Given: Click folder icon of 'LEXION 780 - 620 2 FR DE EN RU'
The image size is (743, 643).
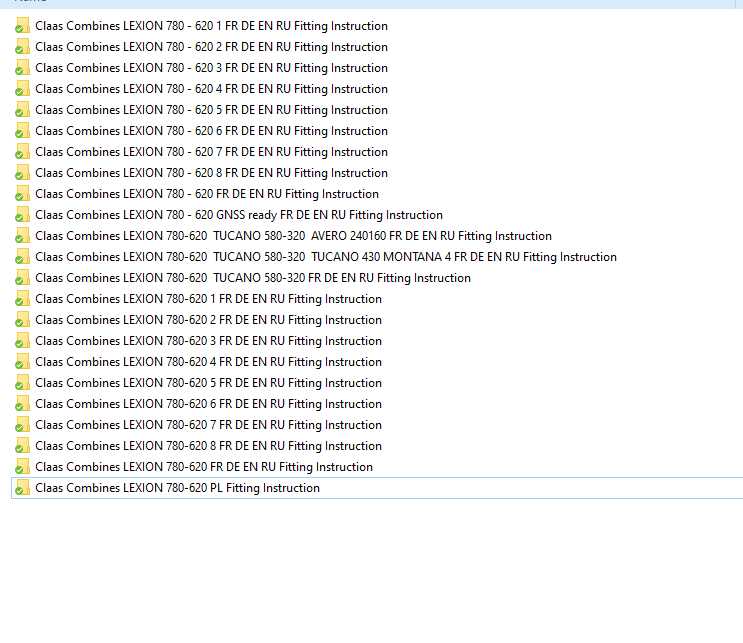Looking at the screenshot, I should pyautogui.click(x=22, y=46).
